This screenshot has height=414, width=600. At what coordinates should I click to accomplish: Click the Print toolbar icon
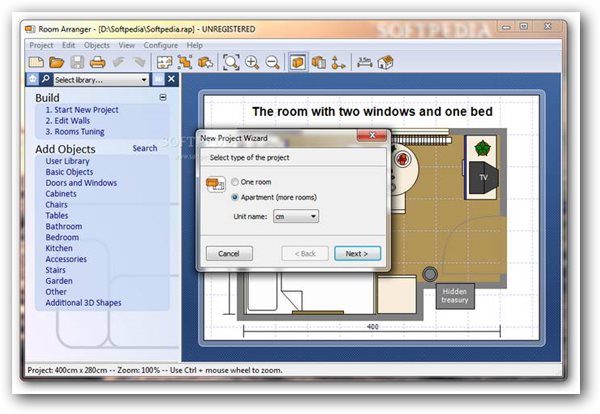point(98,62)
